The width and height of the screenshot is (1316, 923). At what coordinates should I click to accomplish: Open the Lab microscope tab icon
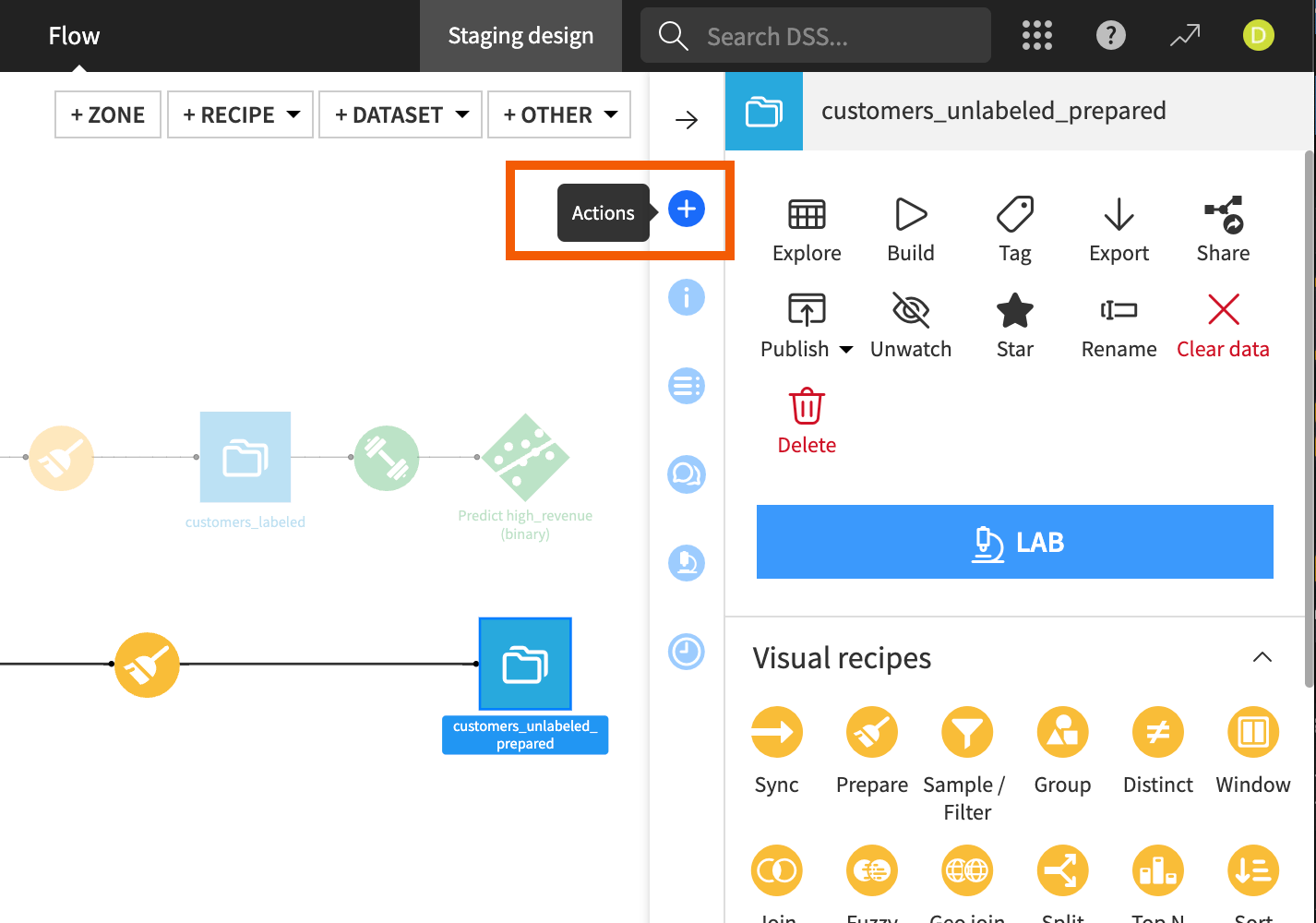coord(687,563)
